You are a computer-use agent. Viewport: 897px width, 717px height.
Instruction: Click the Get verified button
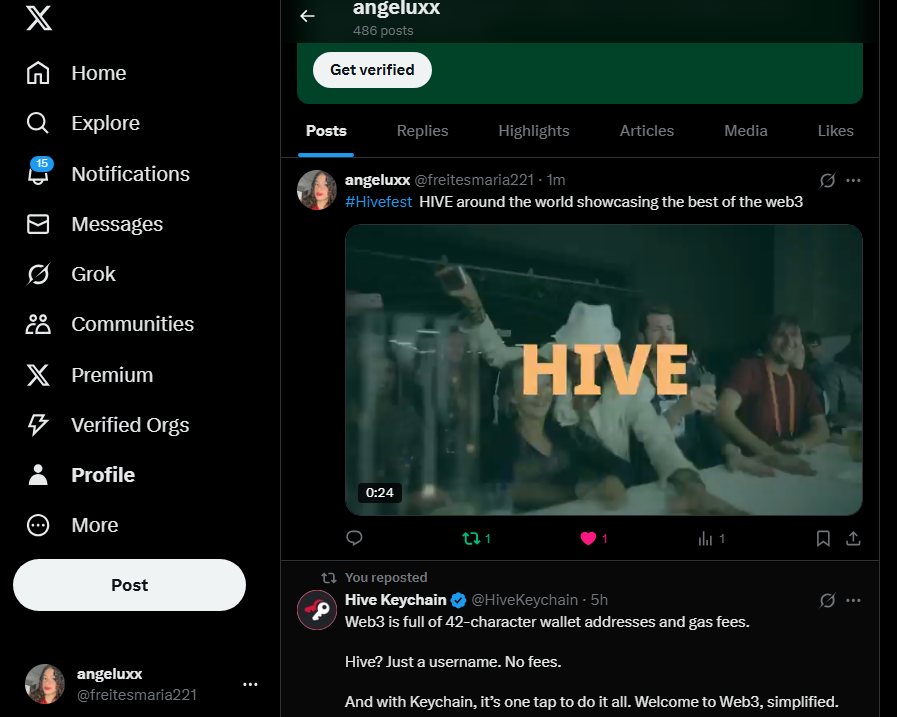pos(372,70)
